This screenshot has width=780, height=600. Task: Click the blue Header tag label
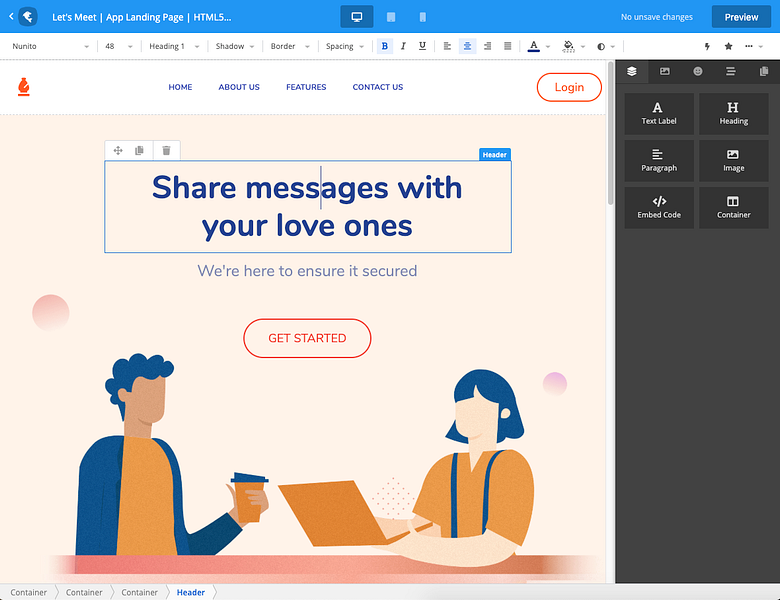coord(494,155)
